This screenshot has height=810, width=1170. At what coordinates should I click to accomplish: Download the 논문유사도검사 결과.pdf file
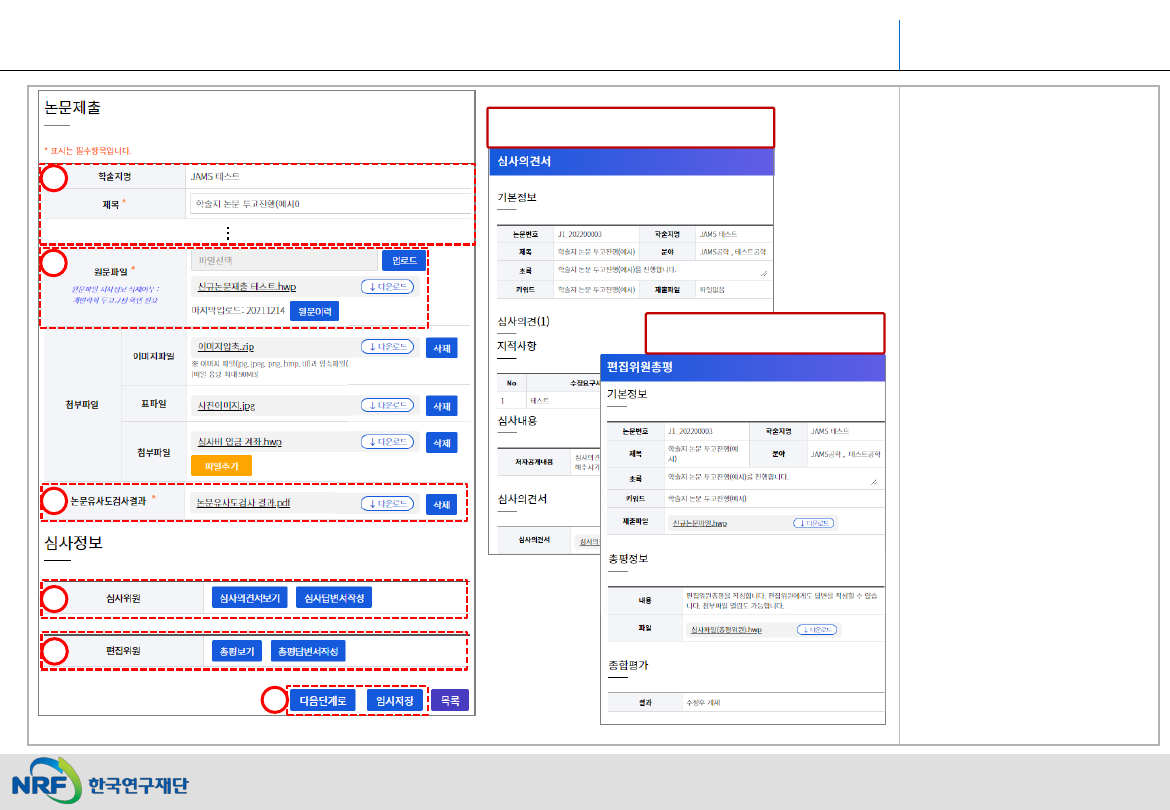point(387,504)
